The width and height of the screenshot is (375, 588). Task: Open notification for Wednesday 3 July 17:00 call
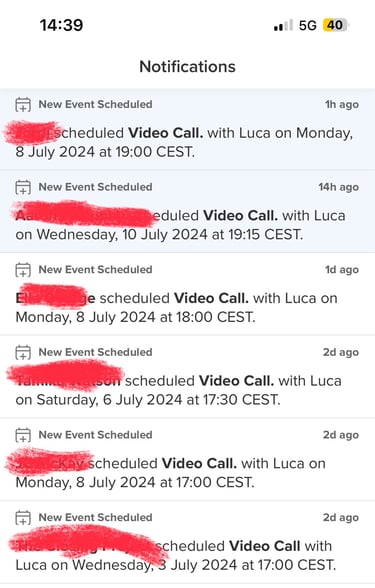tap(188, 542)
